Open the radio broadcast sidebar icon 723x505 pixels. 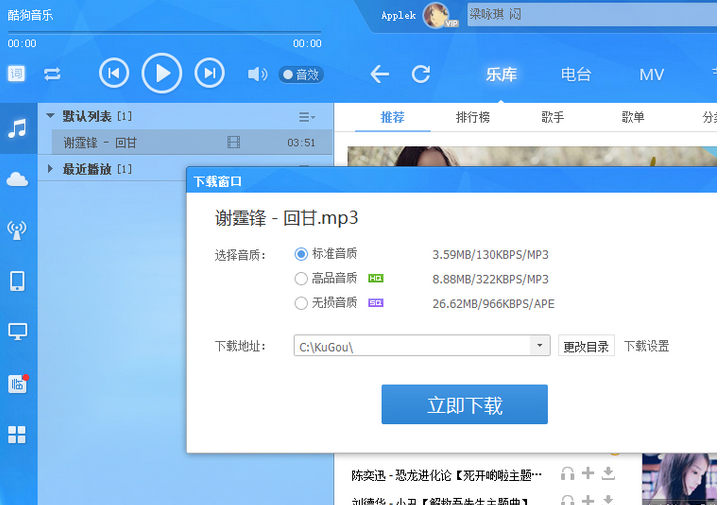(x=17, y=229)
